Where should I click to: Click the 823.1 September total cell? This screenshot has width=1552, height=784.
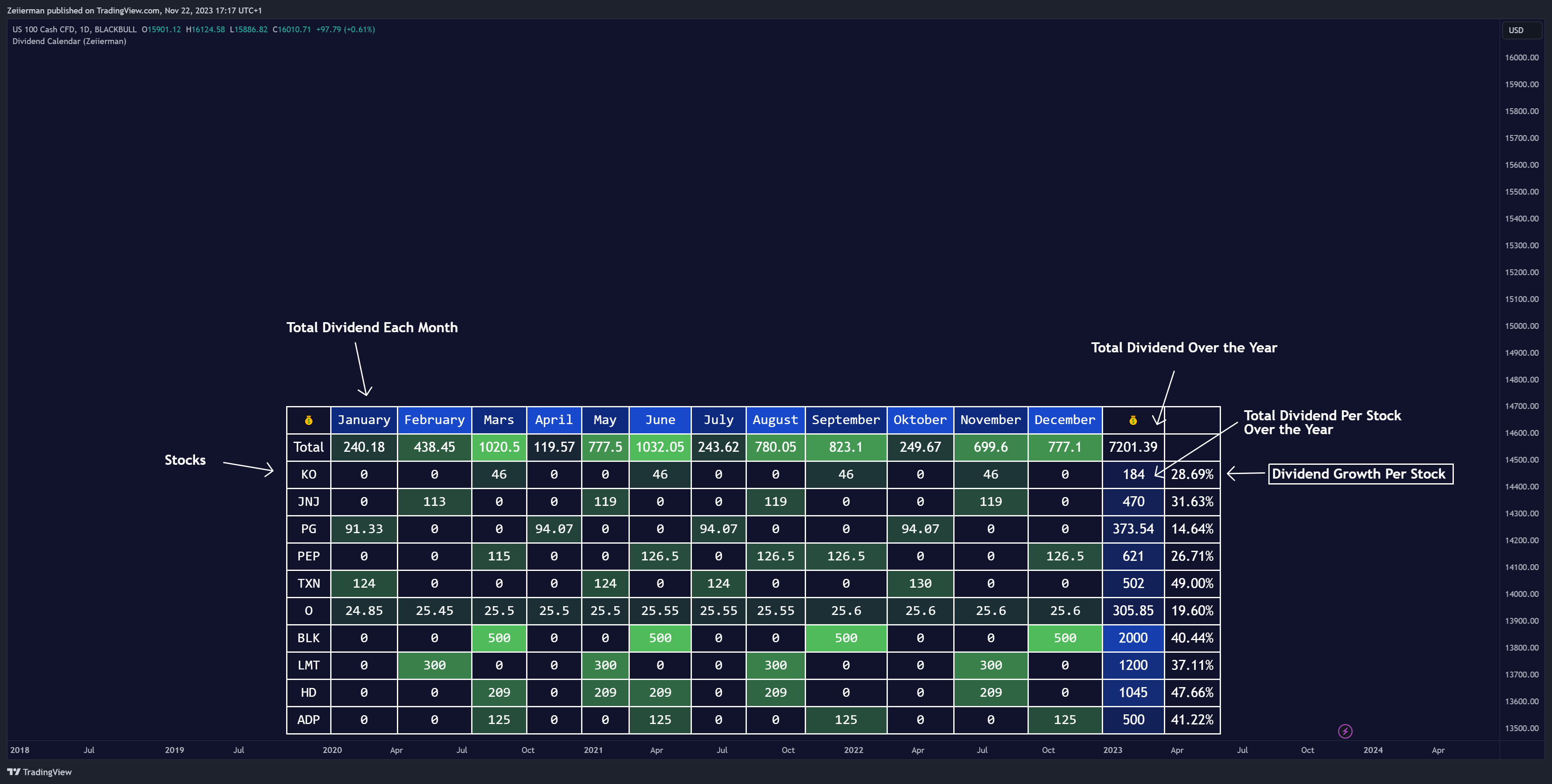[x=846, y=447]
